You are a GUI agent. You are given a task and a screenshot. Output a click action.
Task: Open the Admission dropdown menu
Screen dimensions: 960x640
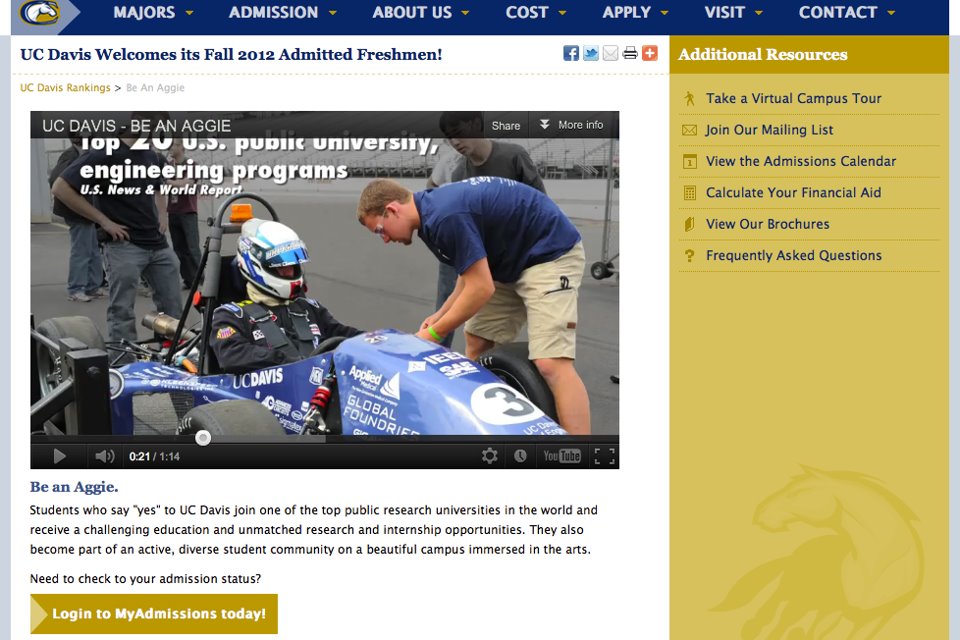[x=282, y=12]
